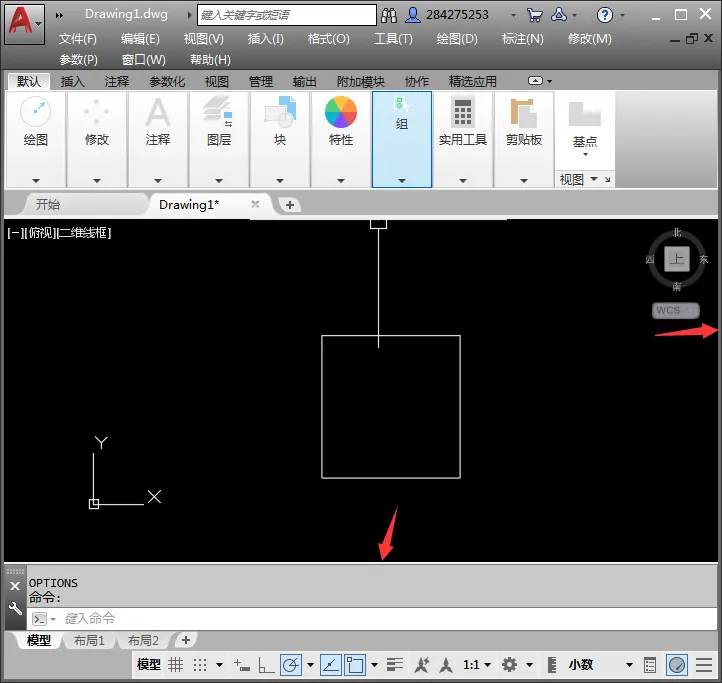Open the 小数 units dropdown
Viewport: 722px width, 683px height.
point(600,665)
